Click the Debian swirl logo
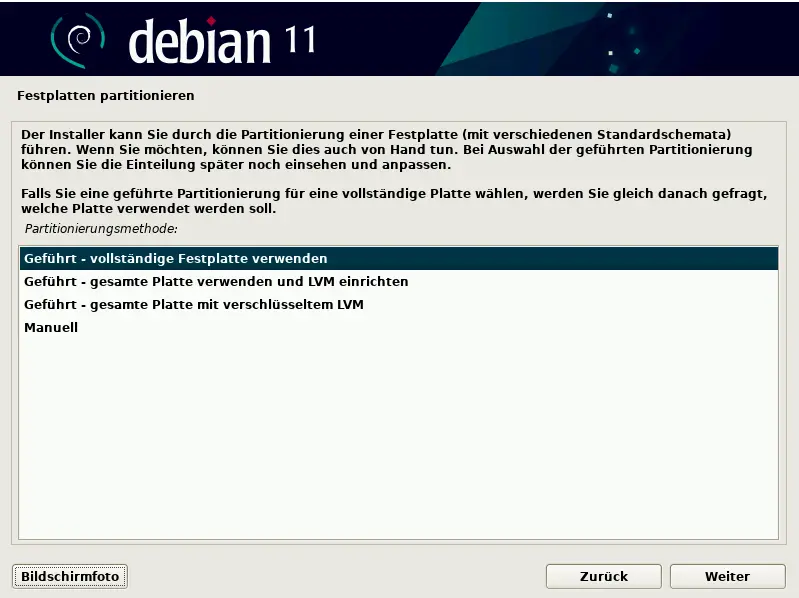Viewport: 799px width, 598px height. pyautogui.click(x=79, y=39)
